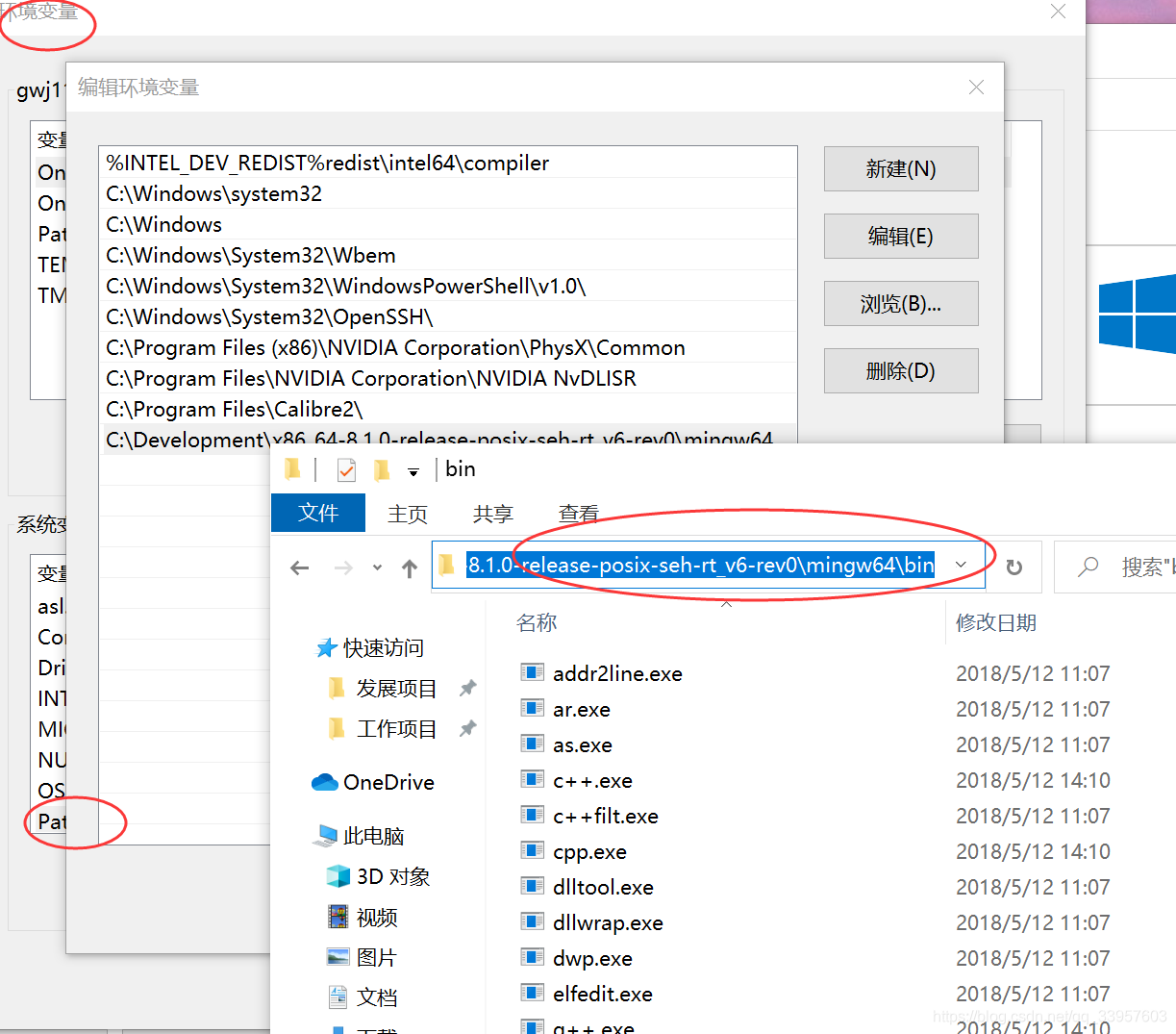Click the addr2line.exe file icon
This screenshot has height=1034, width=1176.
coord(532,672)
